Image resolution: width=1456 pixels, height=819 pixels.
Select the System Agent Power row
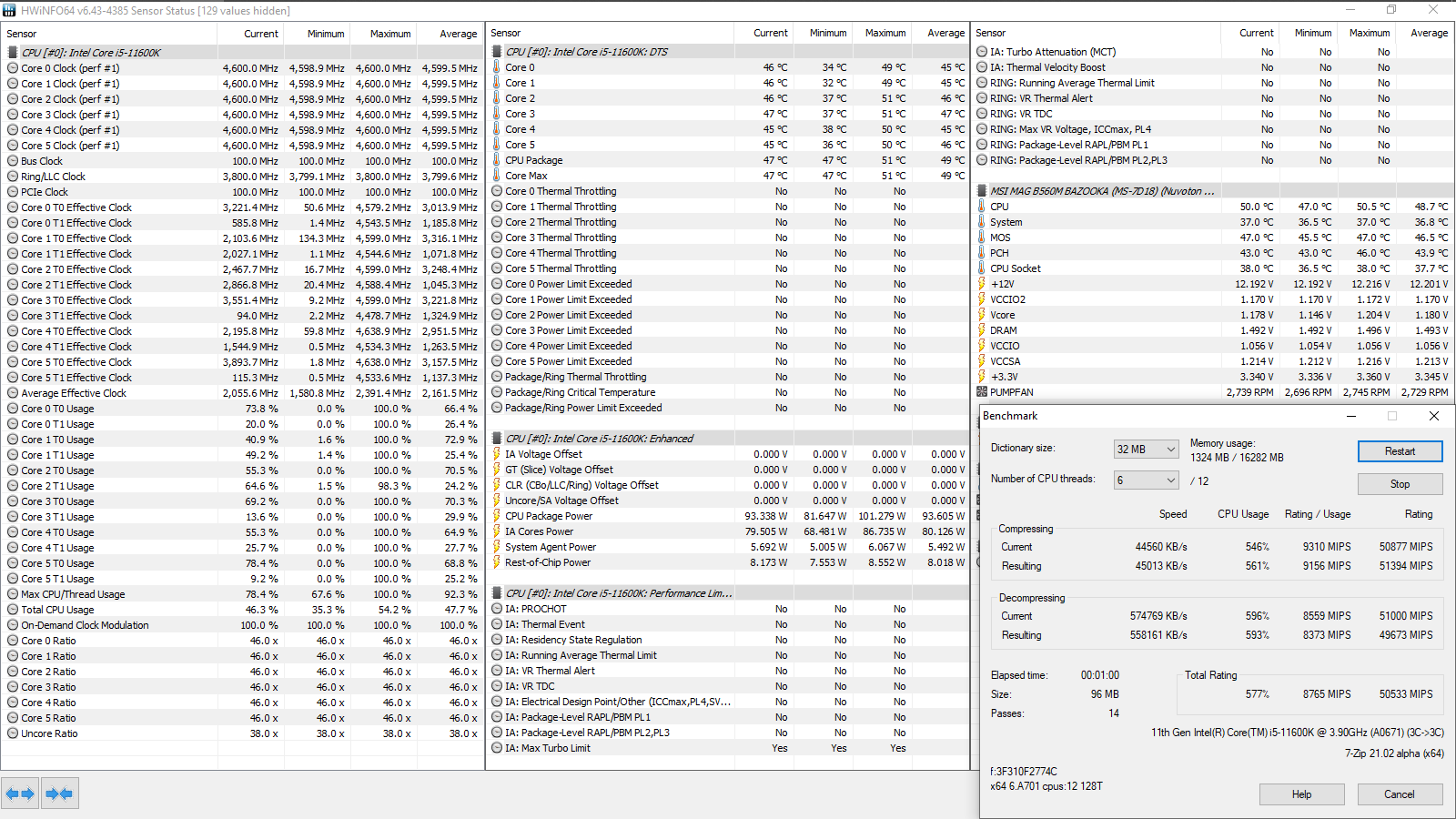click(728, 547)
